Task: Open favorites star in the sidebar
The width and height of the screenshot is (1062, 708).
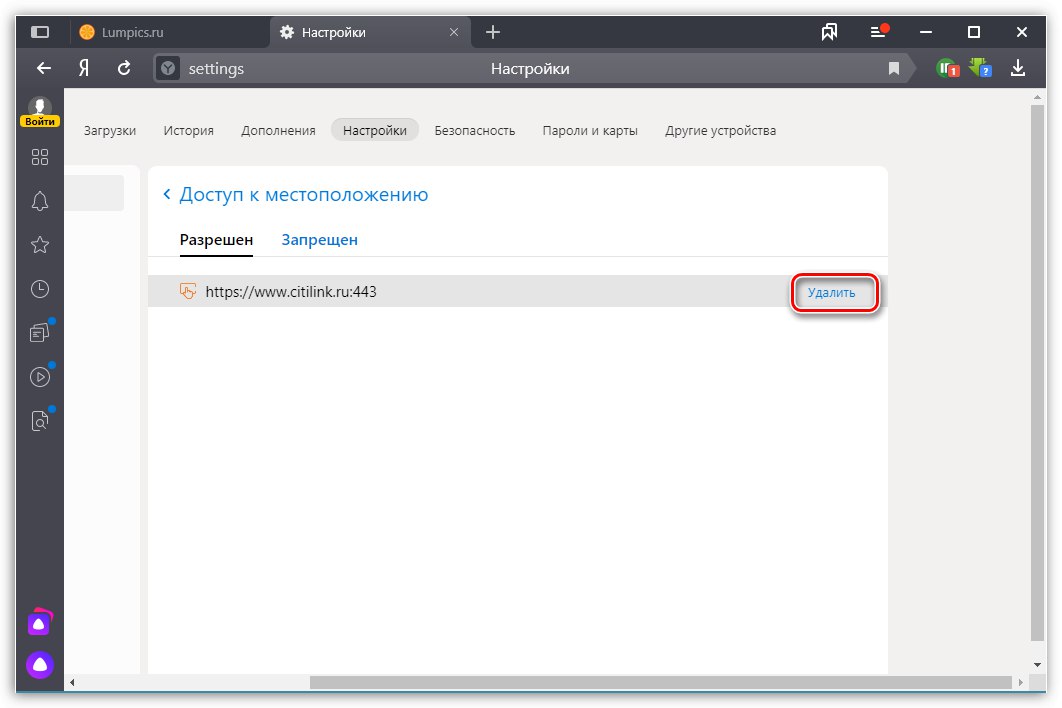Action: pos(40,245)
